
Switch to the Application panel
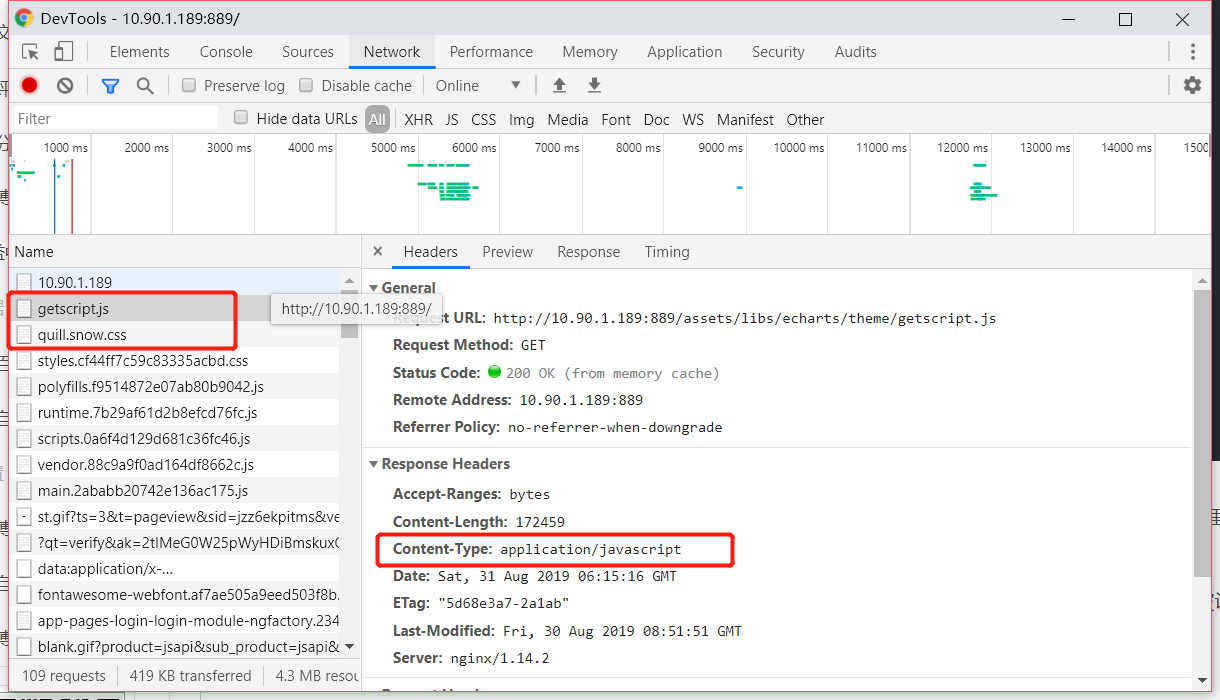[x=684, y=51]
